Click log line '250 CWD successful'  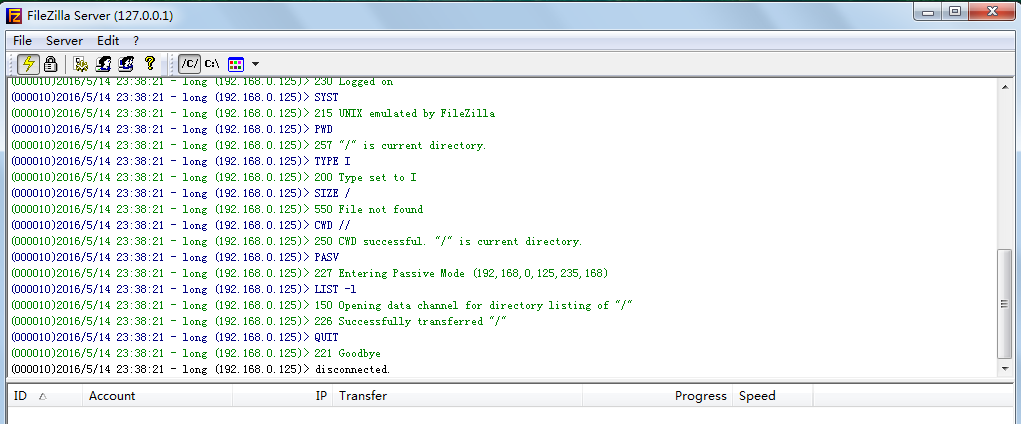tap(297, 241)
